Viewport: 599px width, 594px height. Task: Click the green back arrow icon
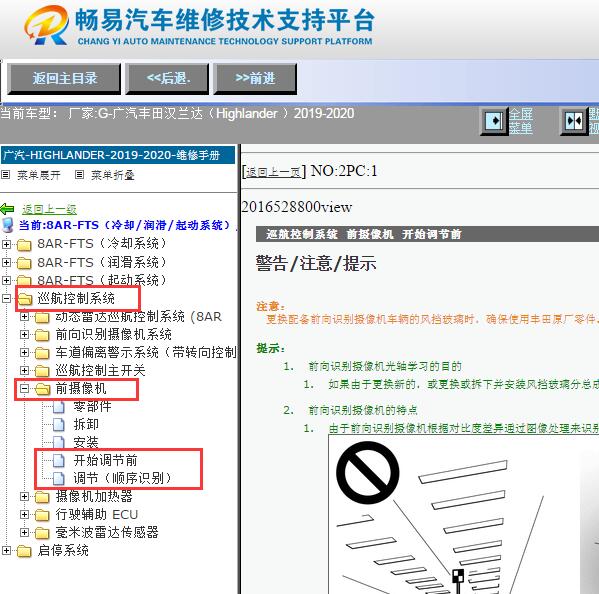pos(7,209)
